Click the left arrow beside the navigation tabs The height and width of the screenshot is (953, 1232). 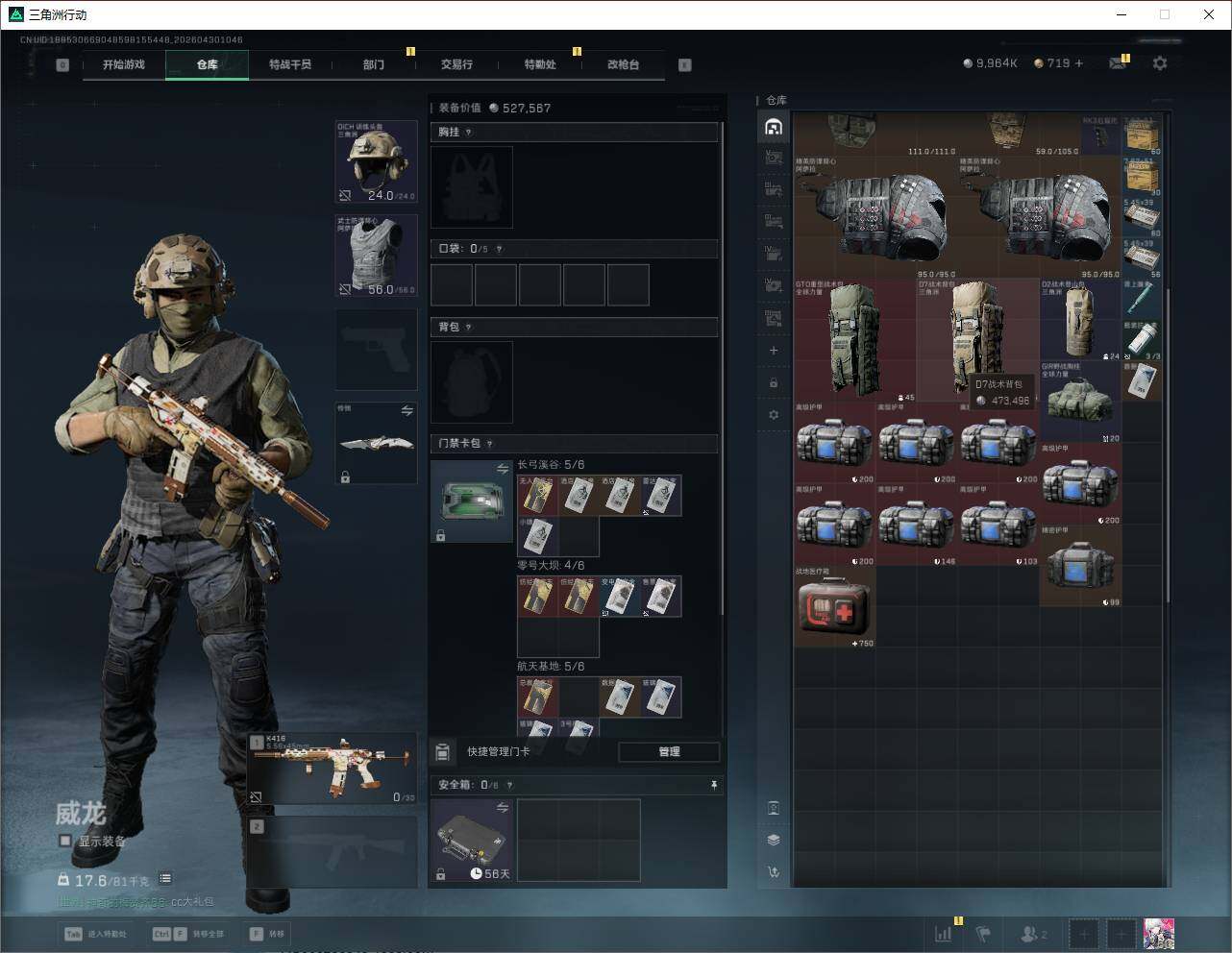pyautogui.click(x=62, y=64)
